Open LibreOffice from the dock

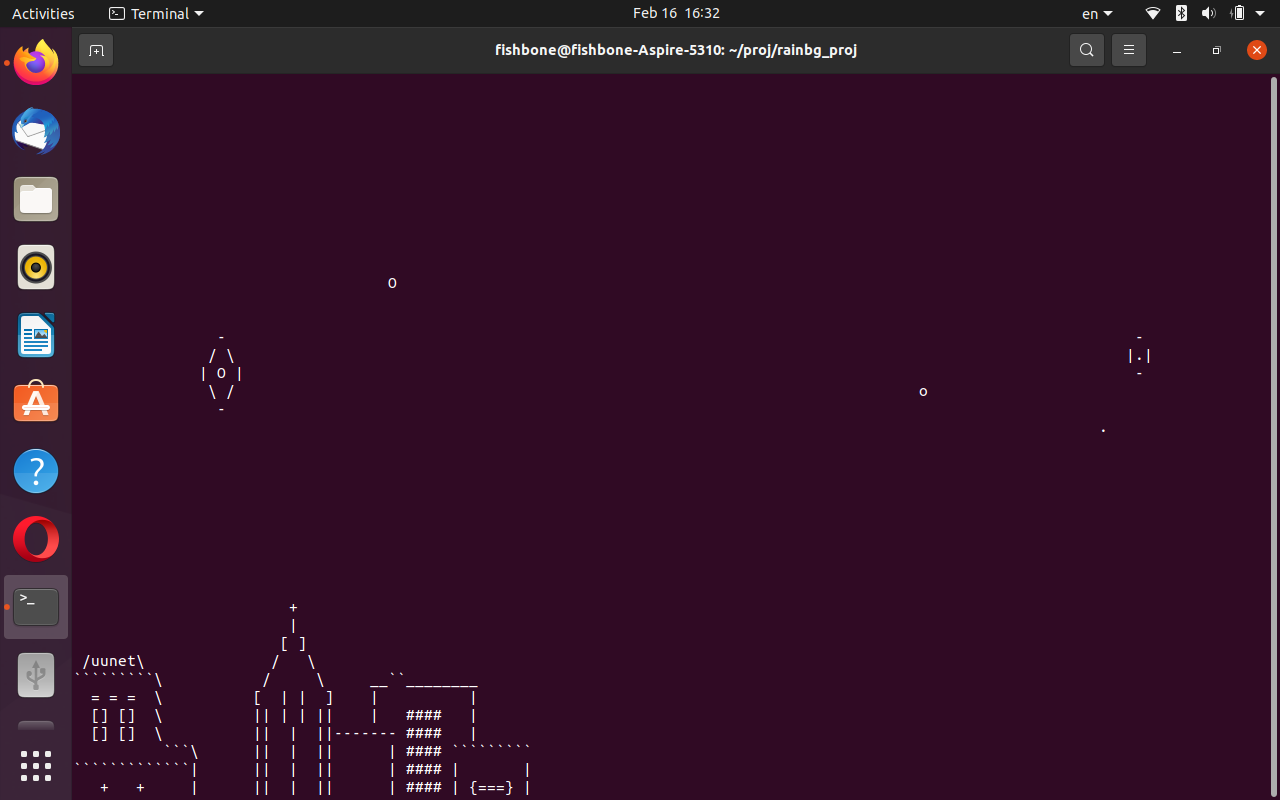point(36,335)
